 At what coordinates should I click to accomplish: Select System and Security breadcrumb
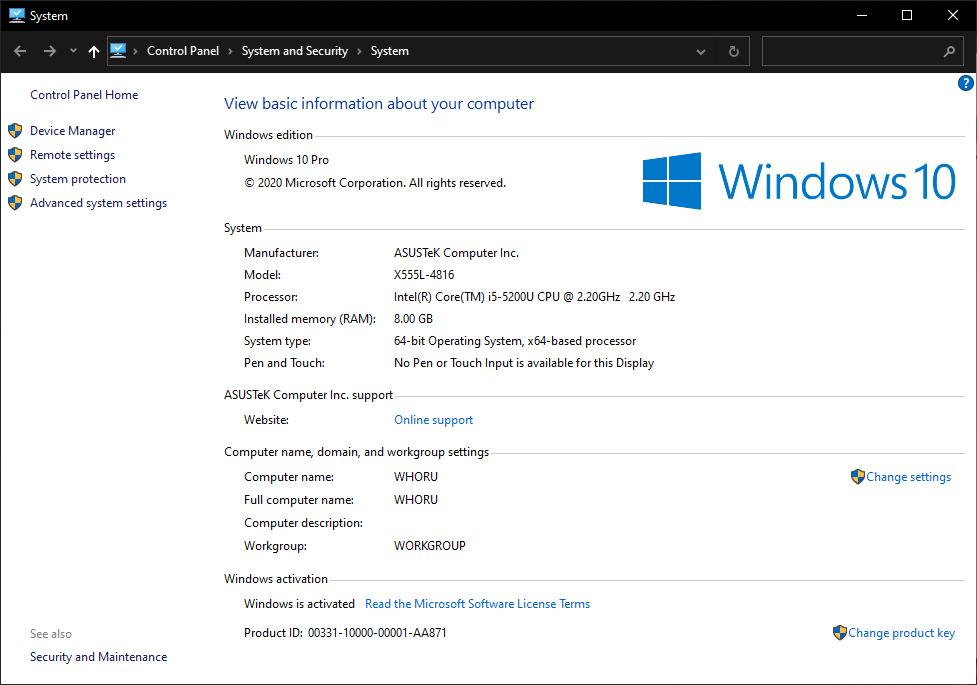pos(294,51)
